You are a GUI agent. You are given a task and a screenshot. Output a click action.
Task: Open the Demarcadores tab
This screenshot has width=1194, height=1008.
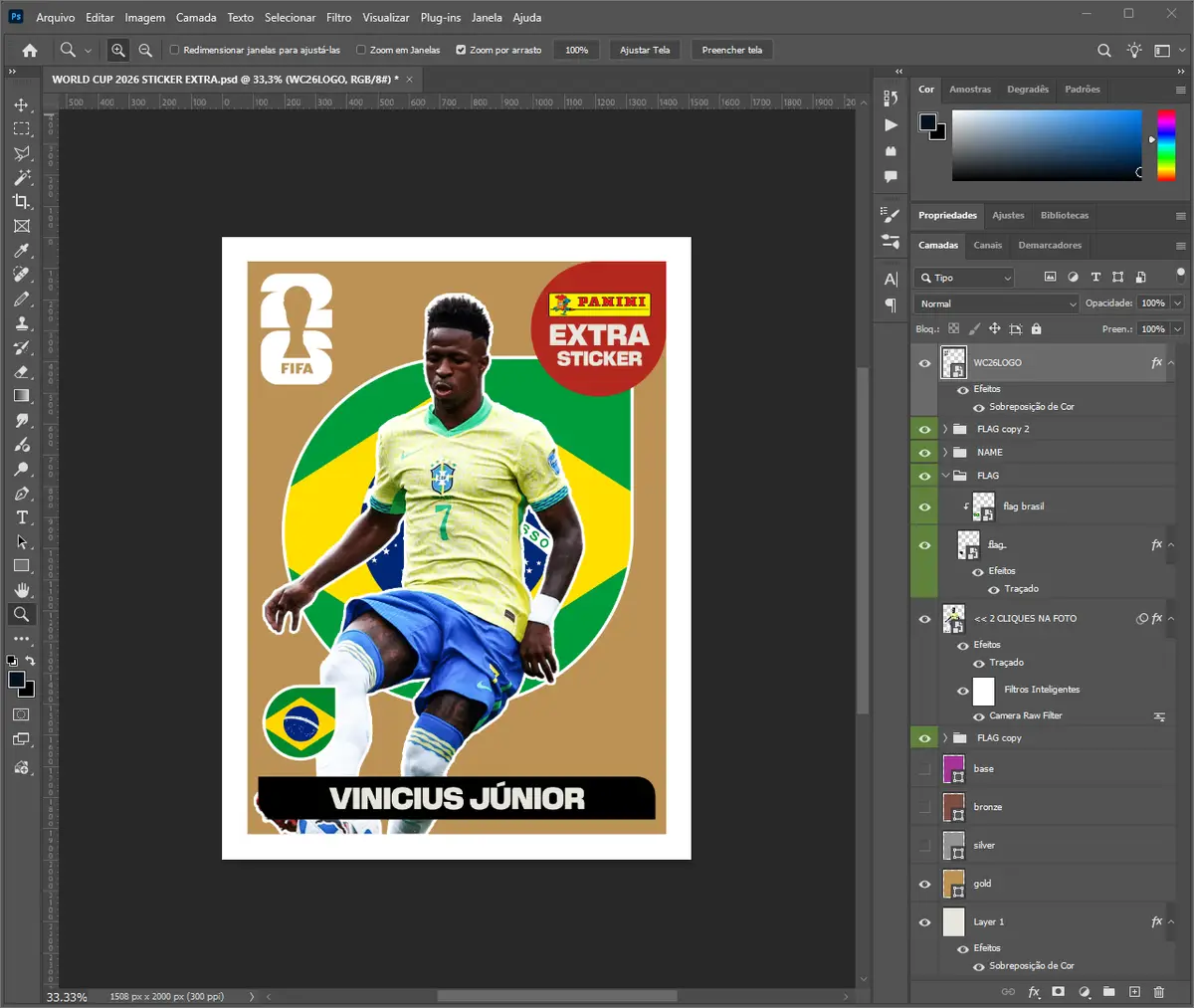[1050, 246]
